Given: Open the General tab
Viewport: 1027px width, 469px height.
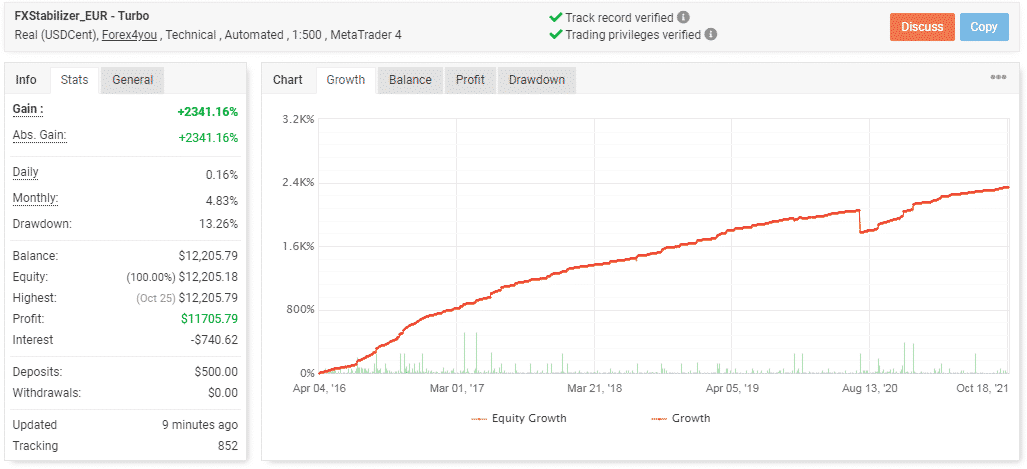Looking at the screenshot, I should 132,80.
